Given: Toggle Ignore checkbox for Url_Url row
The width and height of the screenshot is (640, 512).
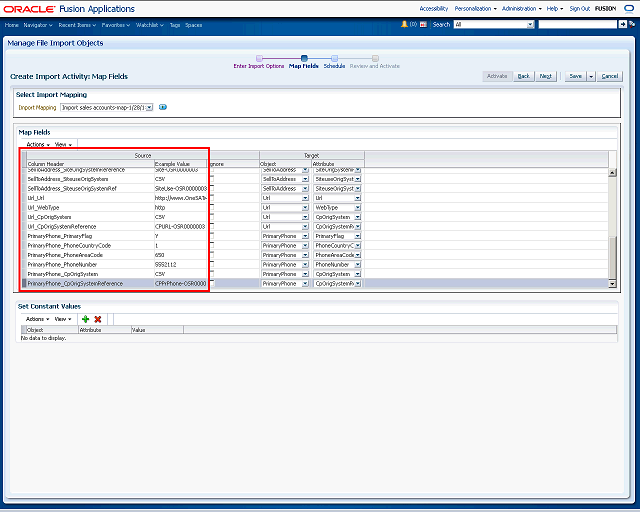Looking at the screenshot, I should tap(211, 198).
